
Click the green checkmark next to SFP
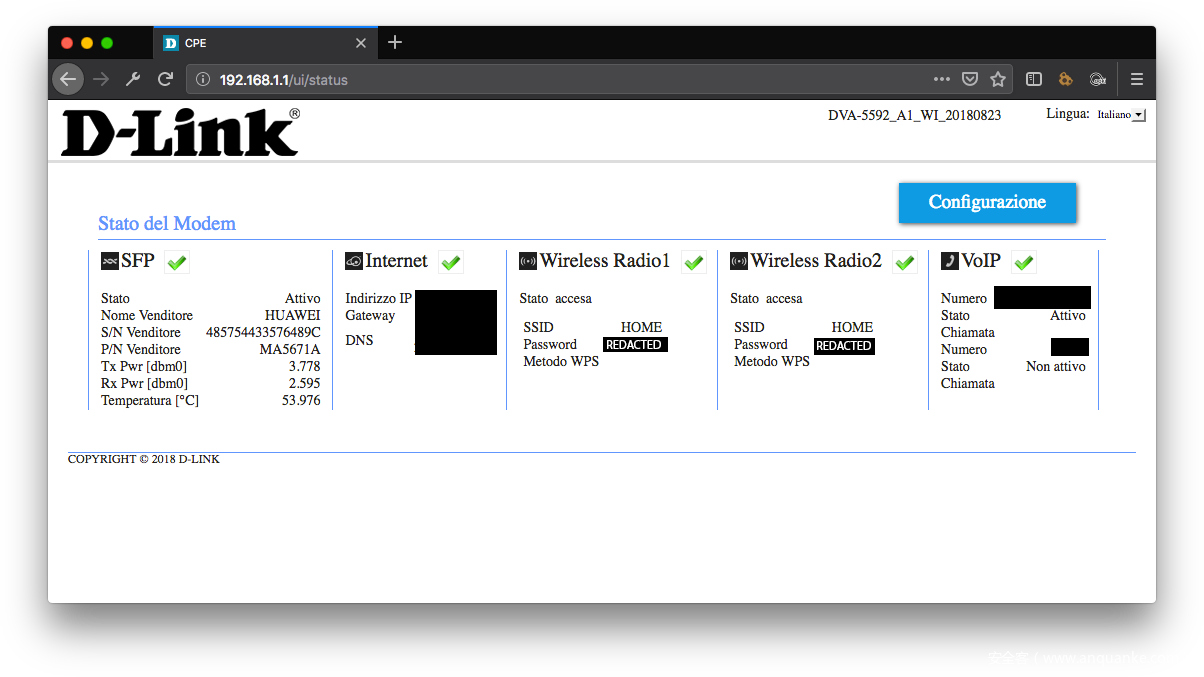(x=177, y=262)
